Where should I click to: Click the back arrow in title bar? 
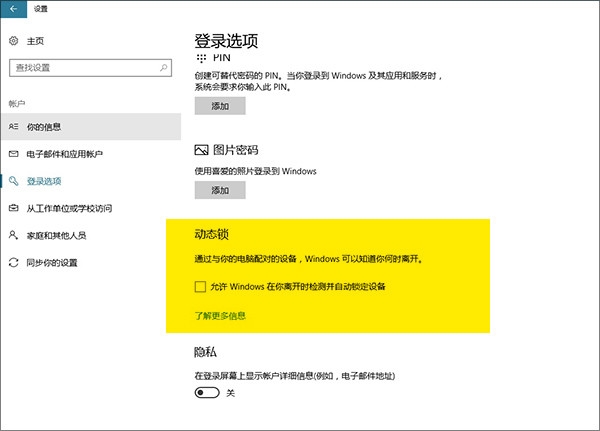tap(12, 9)
